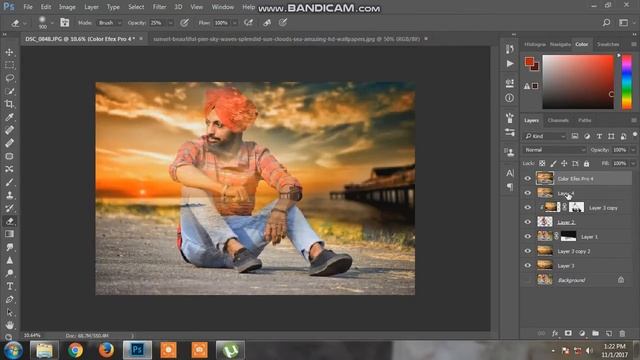The width and height of the screenshot is (640, 360).
Task: Pick a color in the color field
Action: (x=578, y=82)
